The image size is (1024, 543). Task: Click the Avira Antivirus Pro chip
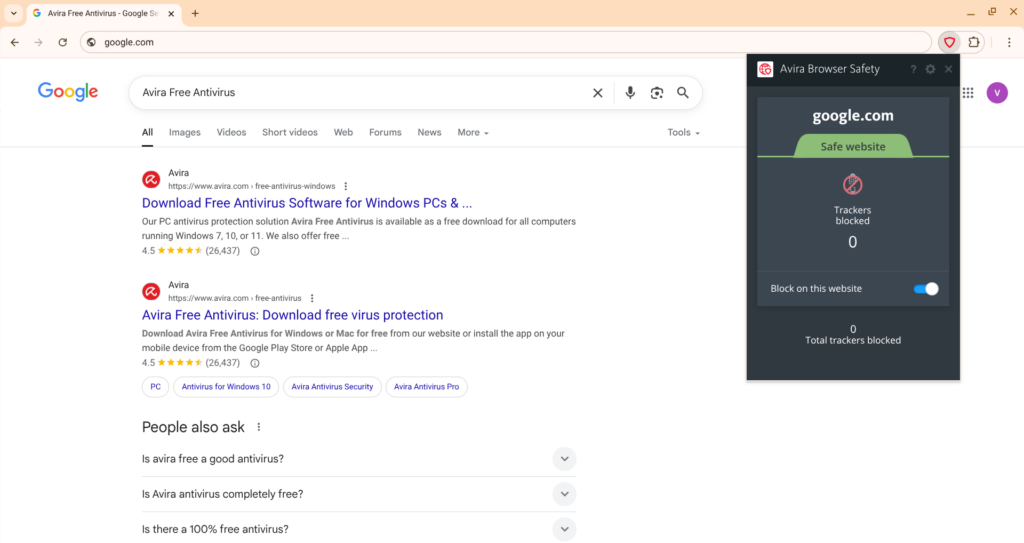[426, 387]
